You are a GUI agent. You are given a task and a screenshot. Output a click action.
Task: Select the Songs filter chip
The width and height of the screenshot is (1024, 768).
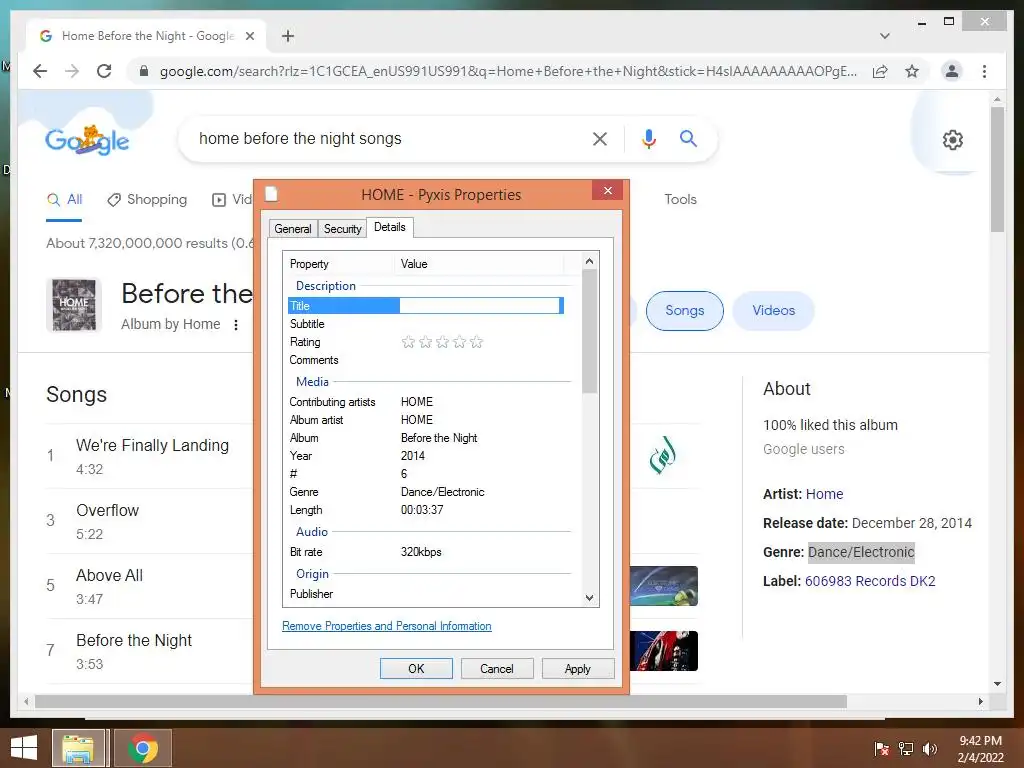684,310
